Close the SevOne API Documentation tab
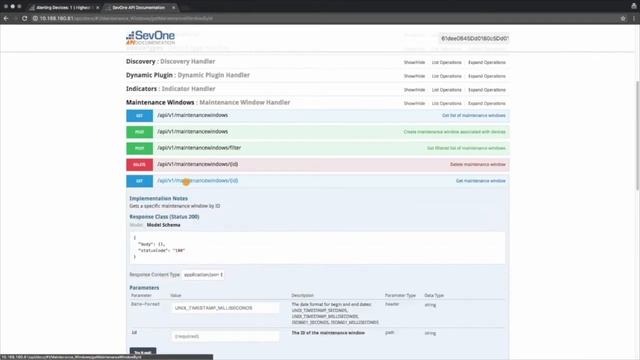This screenshot has width=640, height=360. 173,7
